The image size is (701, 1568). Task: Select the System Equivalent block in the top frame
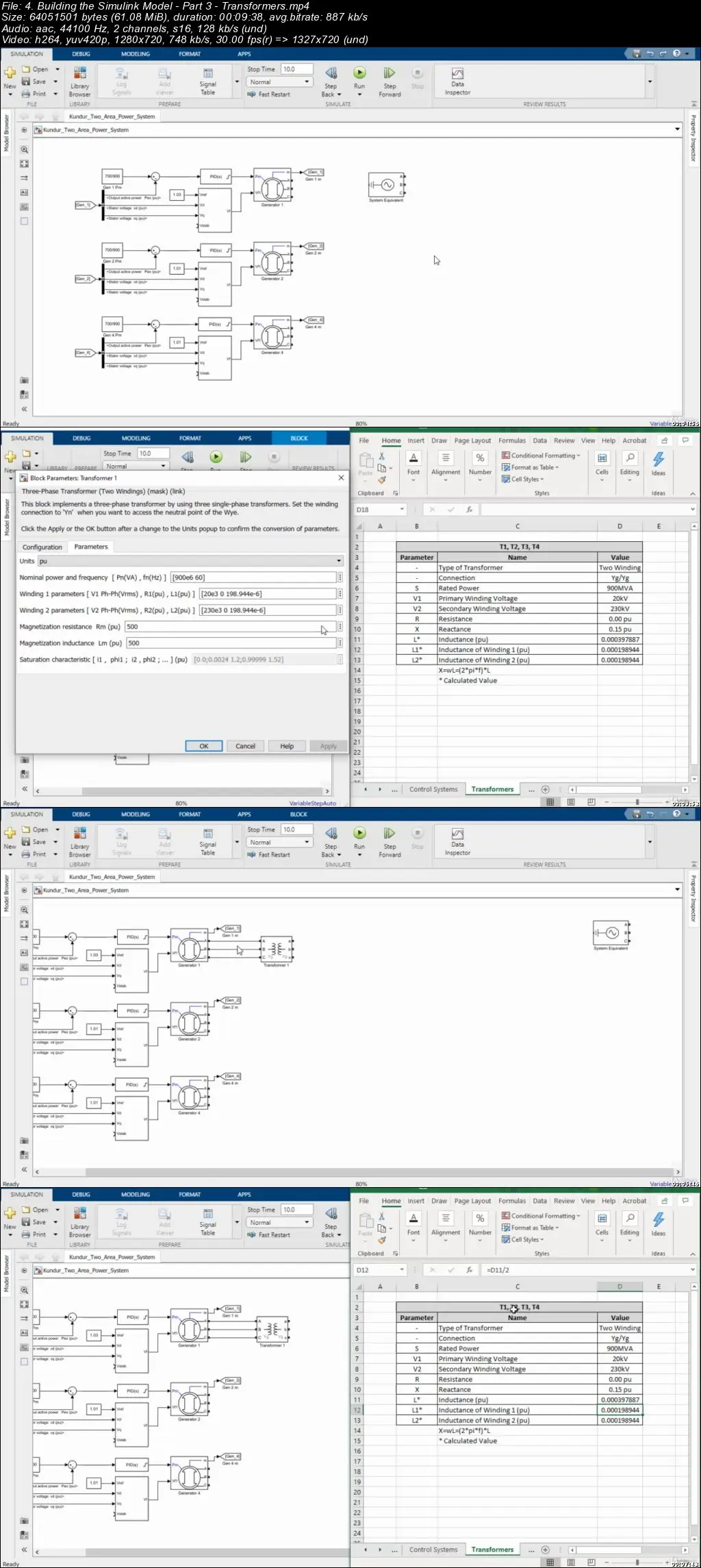[387, 185]
